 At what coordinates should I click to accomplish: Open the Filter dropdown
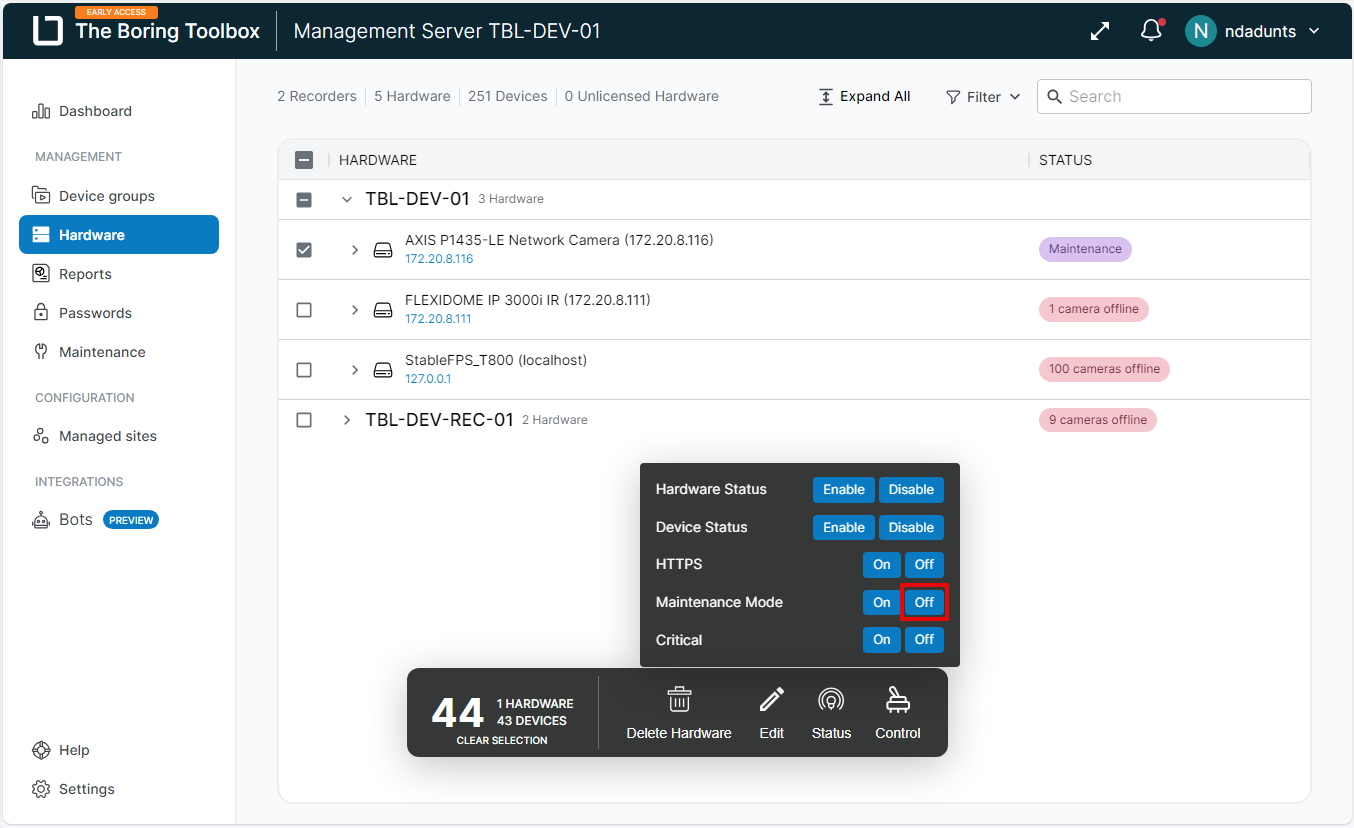point(983,97)
